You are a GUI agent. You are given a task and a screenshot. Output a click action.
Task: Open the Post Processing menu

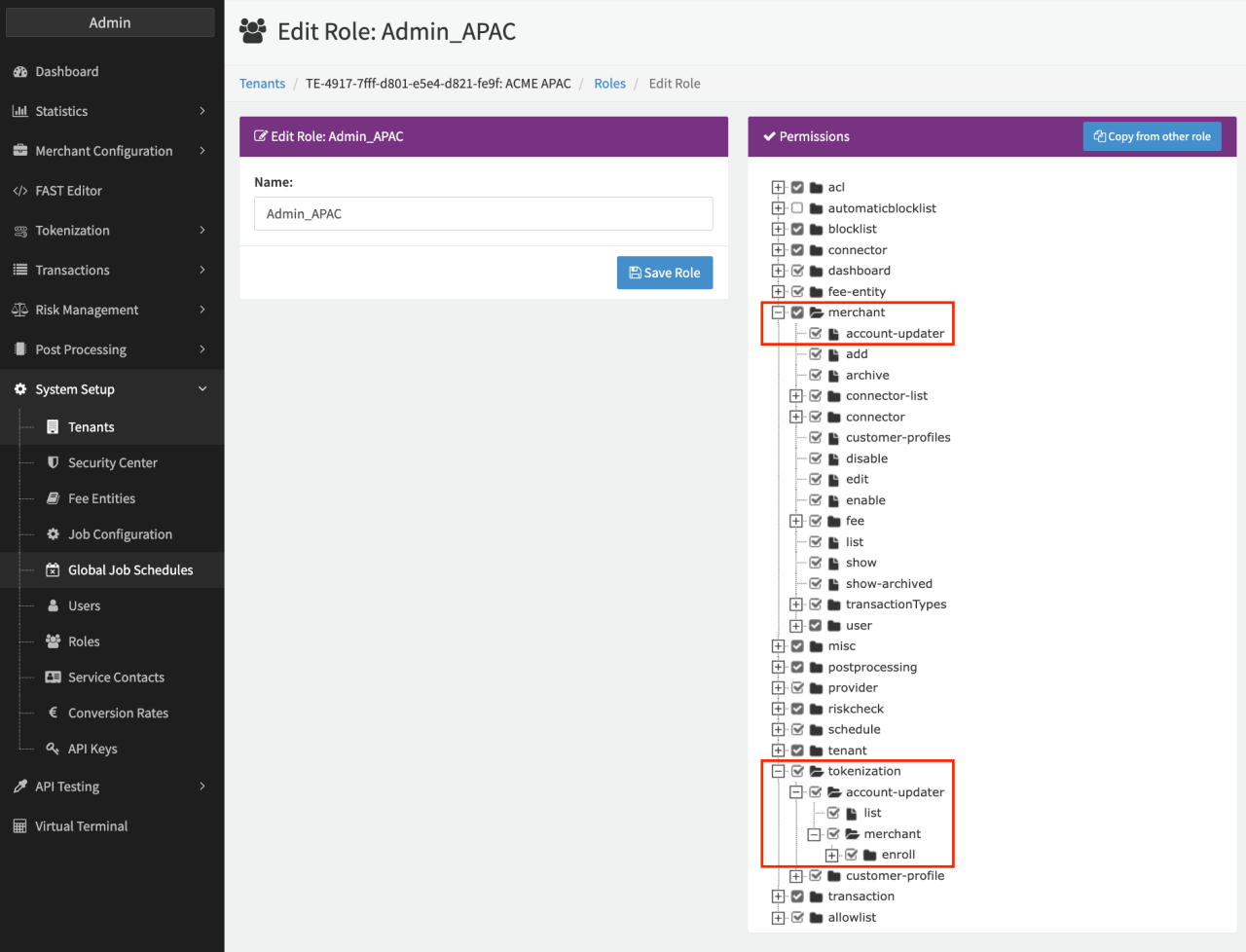[112, 349]
